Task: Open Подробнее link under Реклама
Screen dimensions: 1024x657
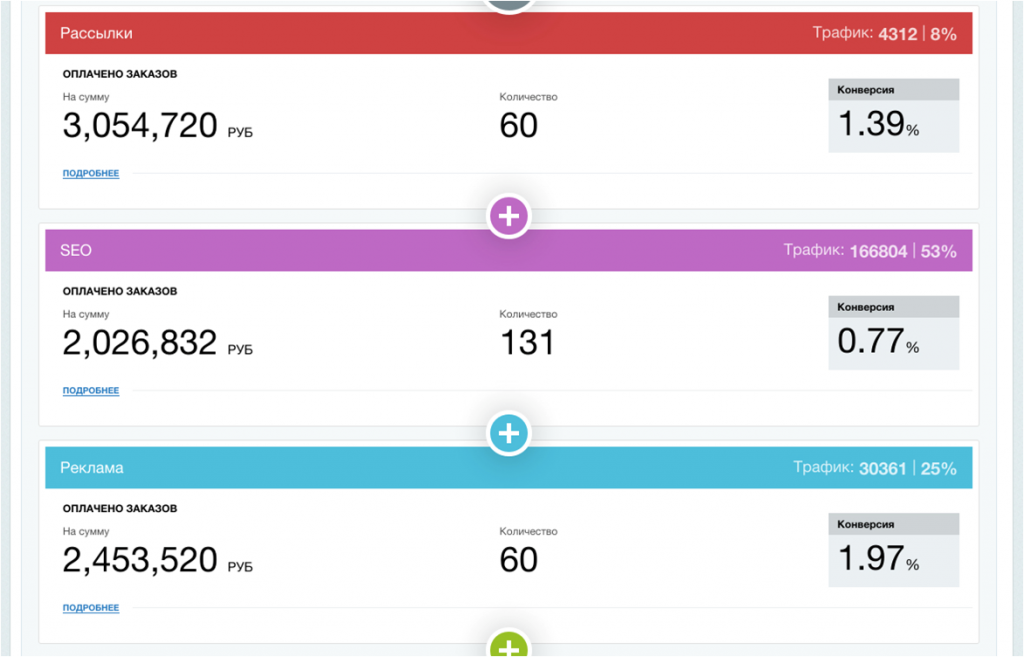Action: point(91,607)
